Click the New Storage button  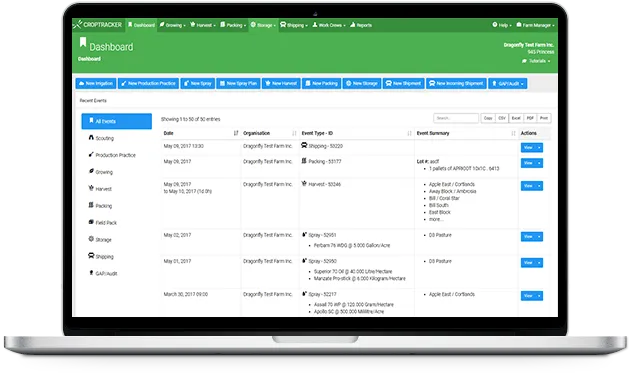[x=362, y=83]
